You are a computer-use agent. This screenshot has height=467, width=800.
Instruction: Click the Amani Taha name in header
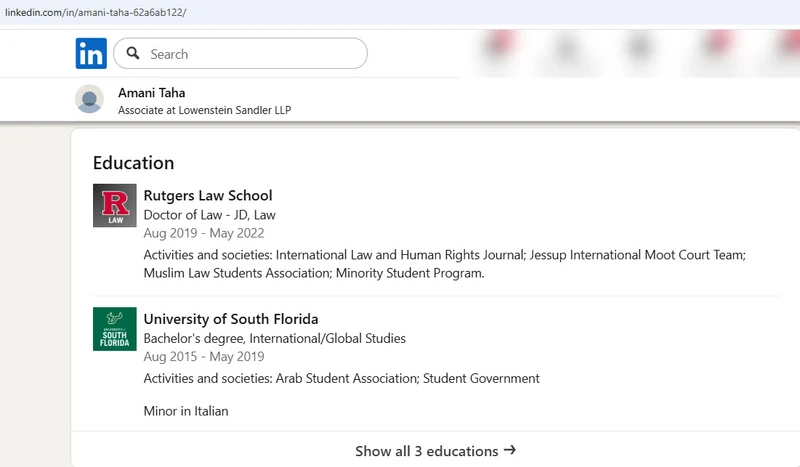click(x=152, y=92)
